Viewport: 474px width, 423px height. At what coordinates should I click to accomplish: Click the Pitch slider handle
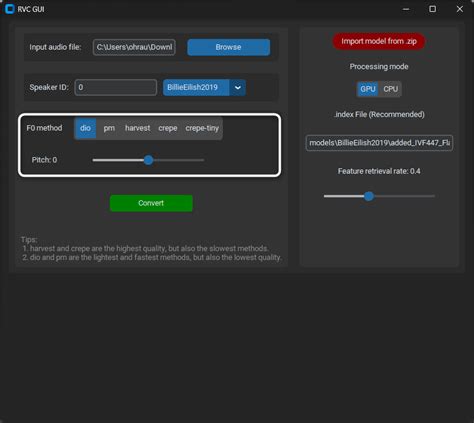149,160
